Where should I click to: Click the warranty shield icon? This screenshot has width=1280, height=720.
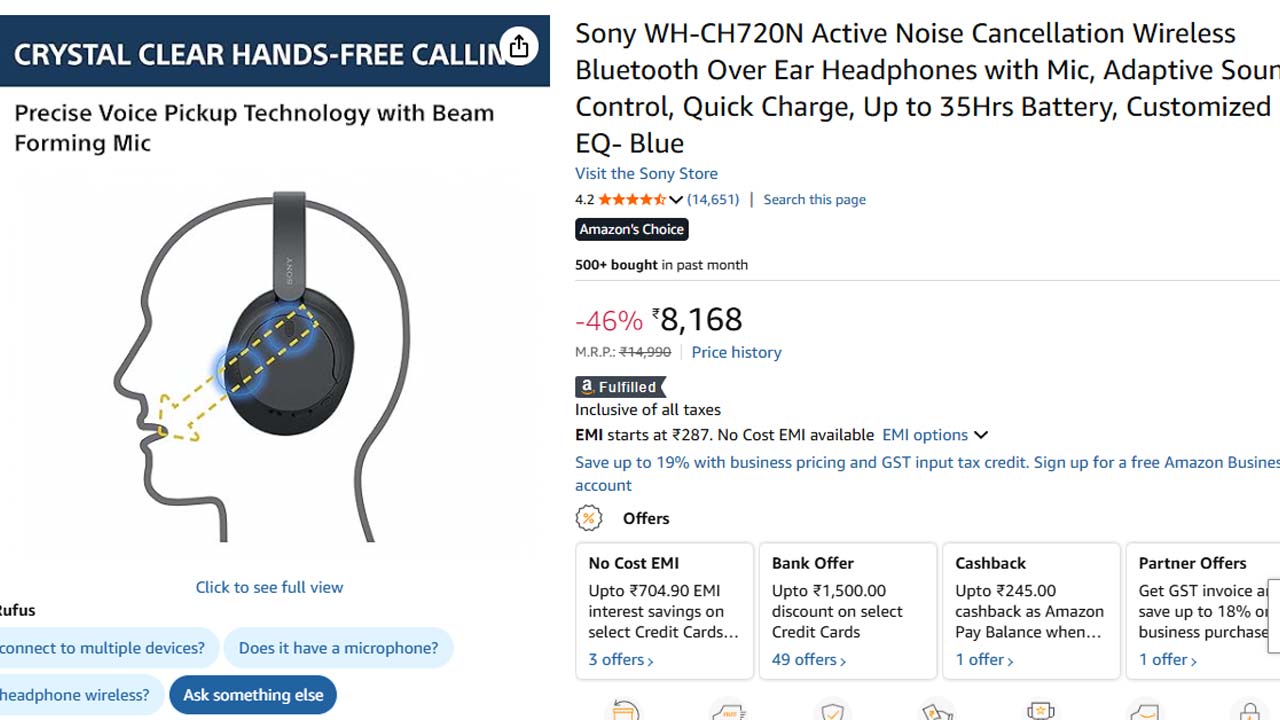[832, 711]
